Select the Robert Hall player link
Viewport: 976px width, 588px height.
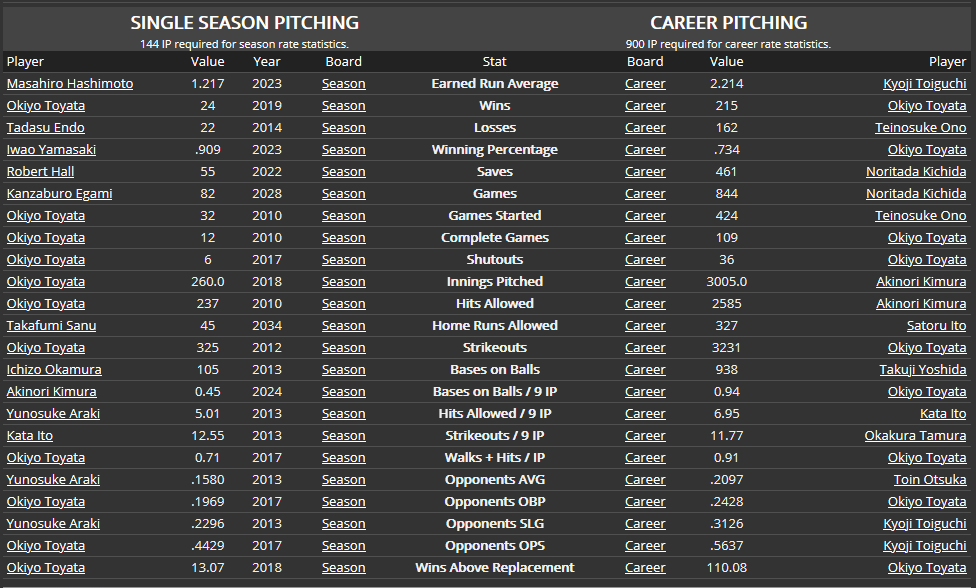[x=40, y=172]
